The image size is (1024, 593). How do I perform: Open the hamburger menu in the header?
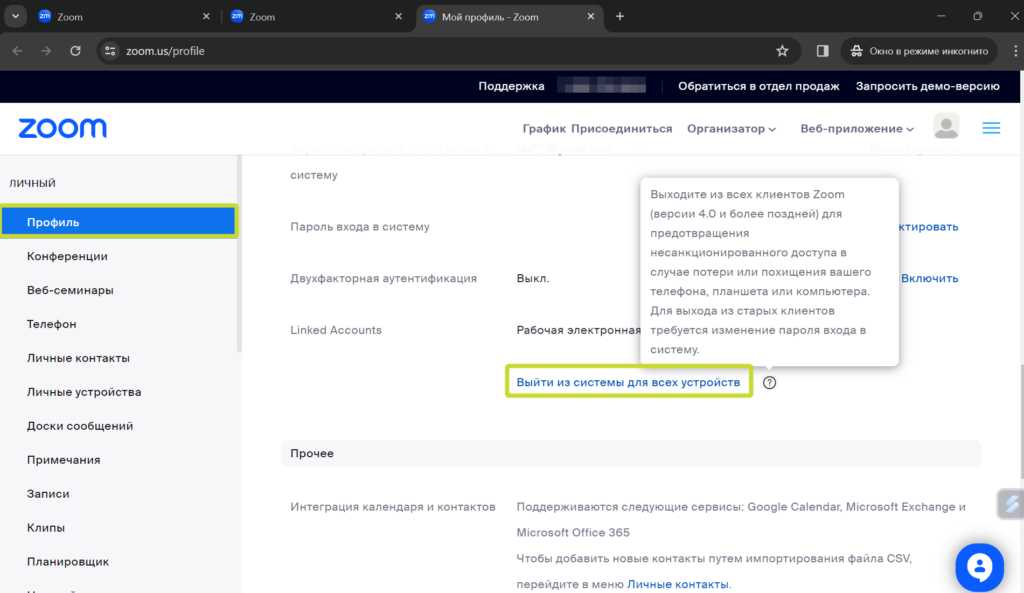pyautogui.click(x=991, y=128)
